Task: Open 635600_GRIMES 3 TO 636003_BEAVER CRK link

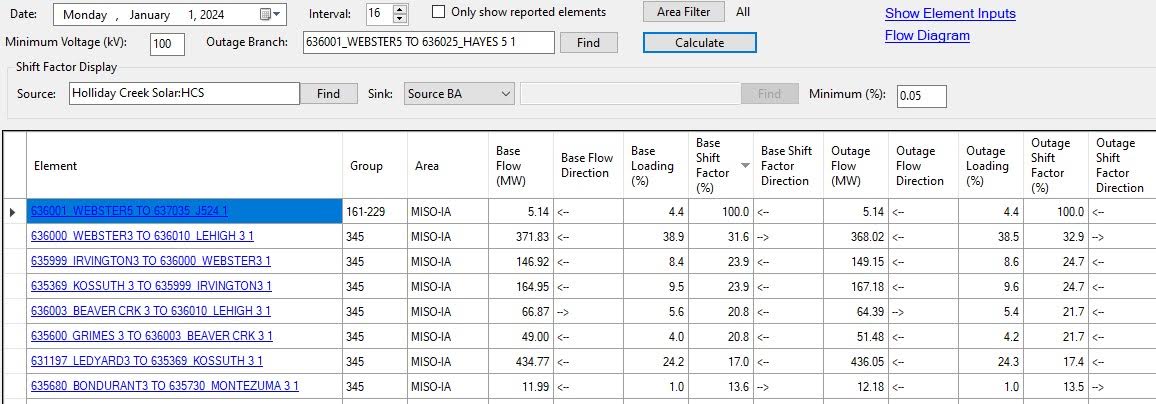Action: click(x=152, y=336)
